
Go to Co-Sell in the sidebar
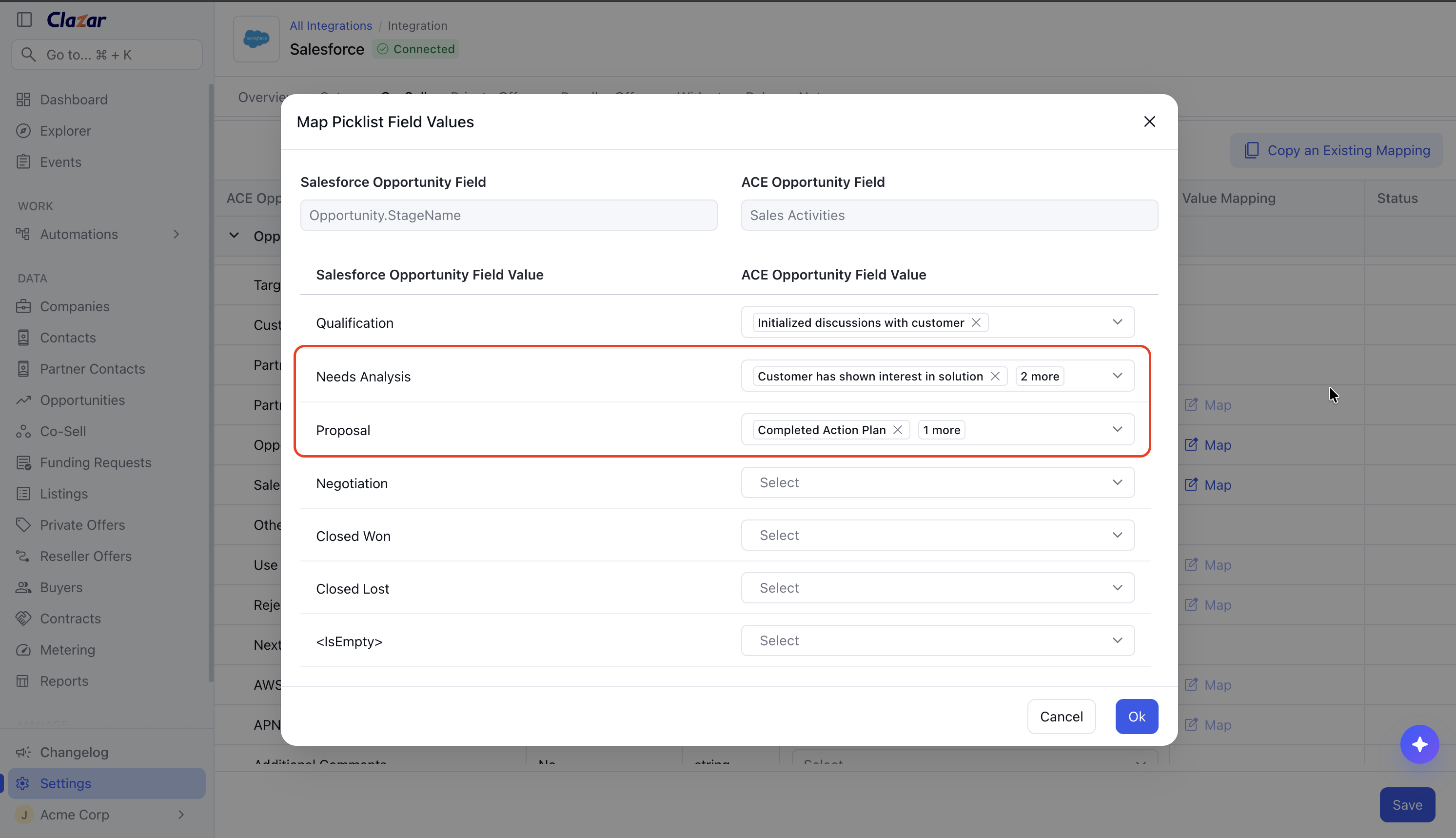pyautogui.click(x=63, y=431)
